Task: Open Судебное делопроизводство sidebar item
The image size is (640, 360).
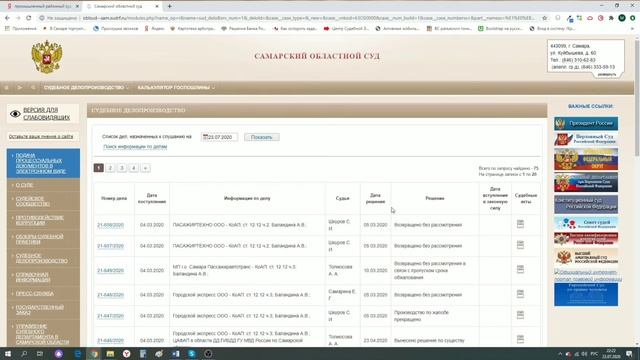Action: coord(41,258)
